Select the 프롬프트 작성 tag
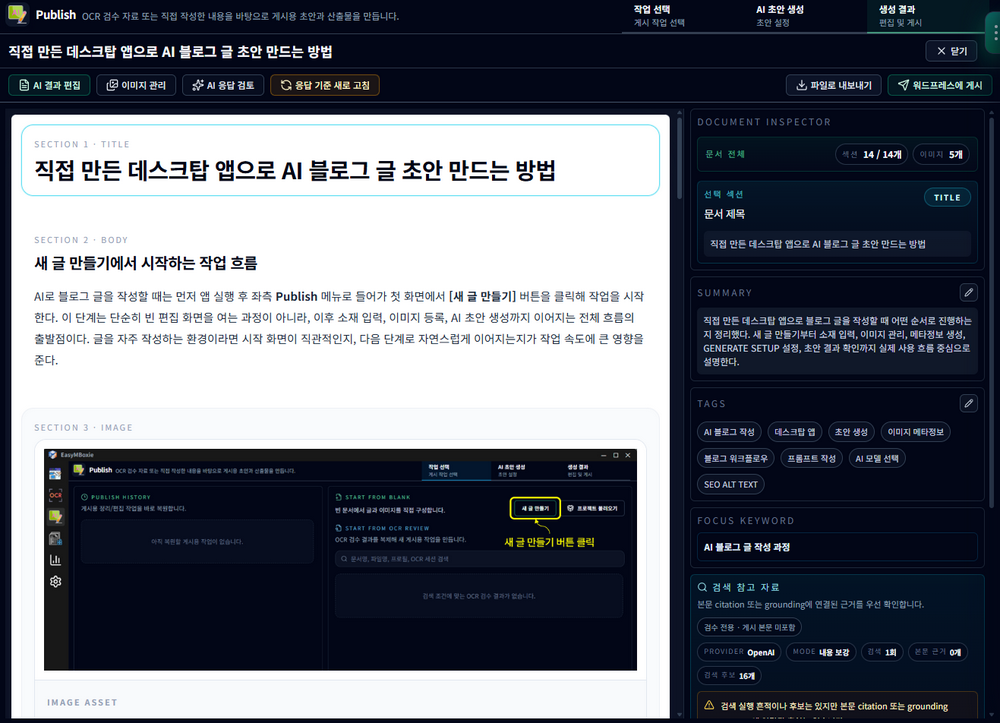This screenshot has height=723, width=1000. 811,458
